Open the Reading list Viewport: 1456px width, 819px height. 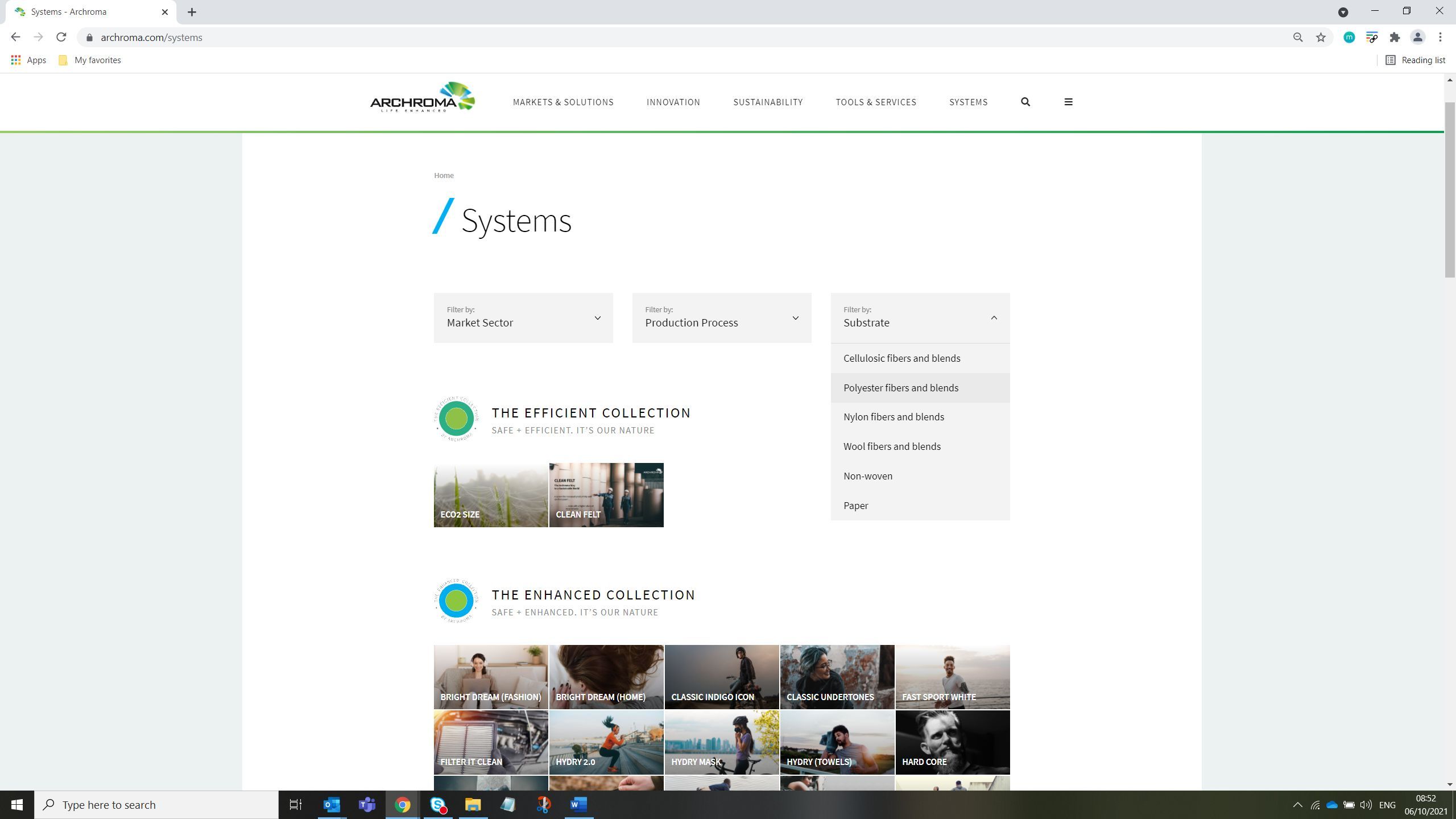click(1415, 60)
